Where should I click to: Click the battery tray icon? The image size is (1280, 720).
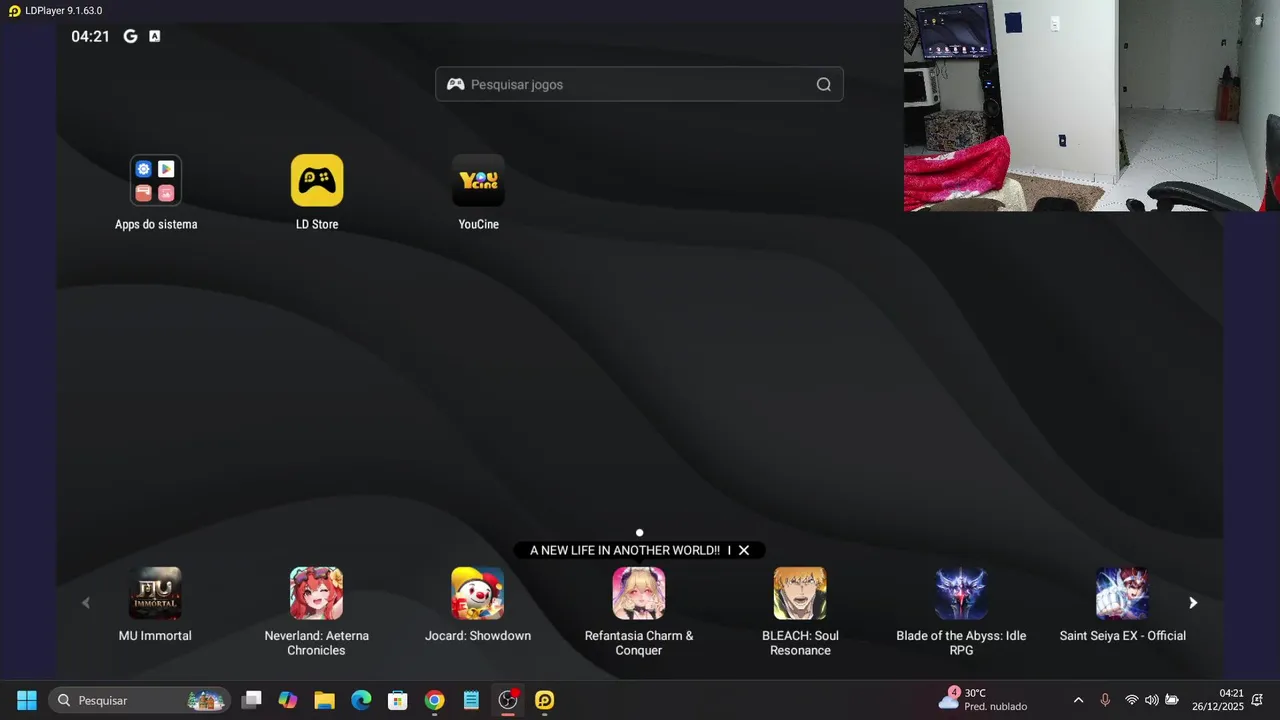click(1172, 700)
